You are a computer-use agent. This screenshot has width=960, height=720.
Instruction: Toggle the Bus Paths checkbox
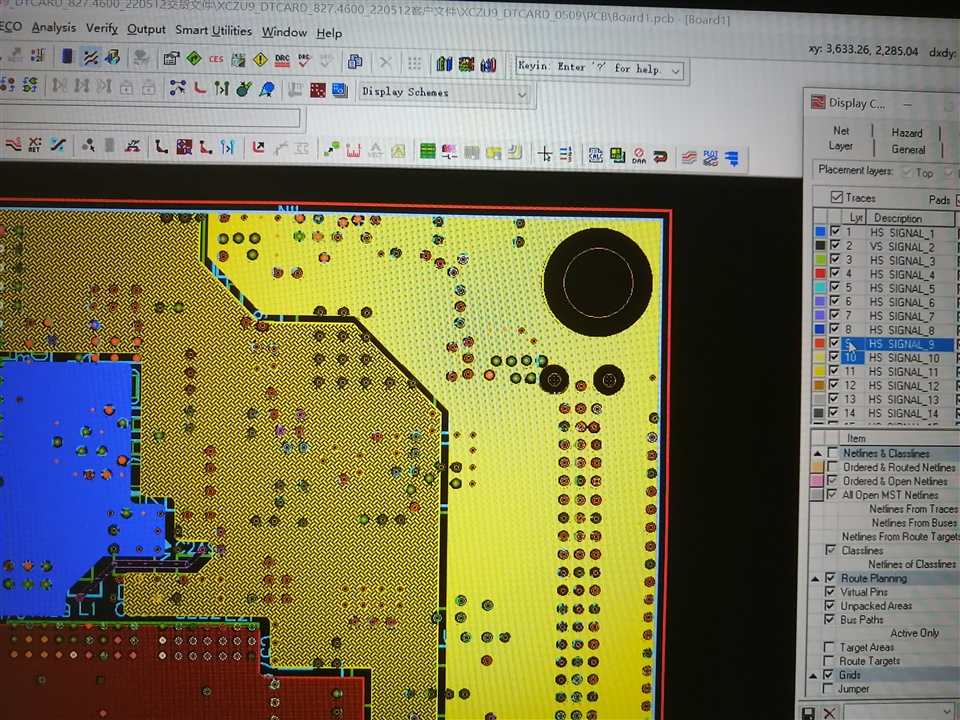click(x=830, y=619)
